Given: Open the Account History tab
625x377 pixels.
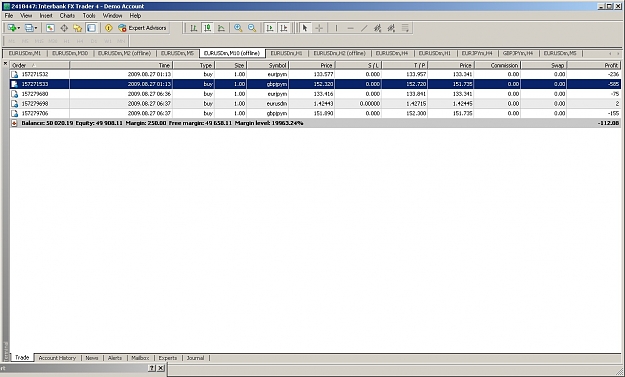Looking at the screenshot, I should point(57,358).
